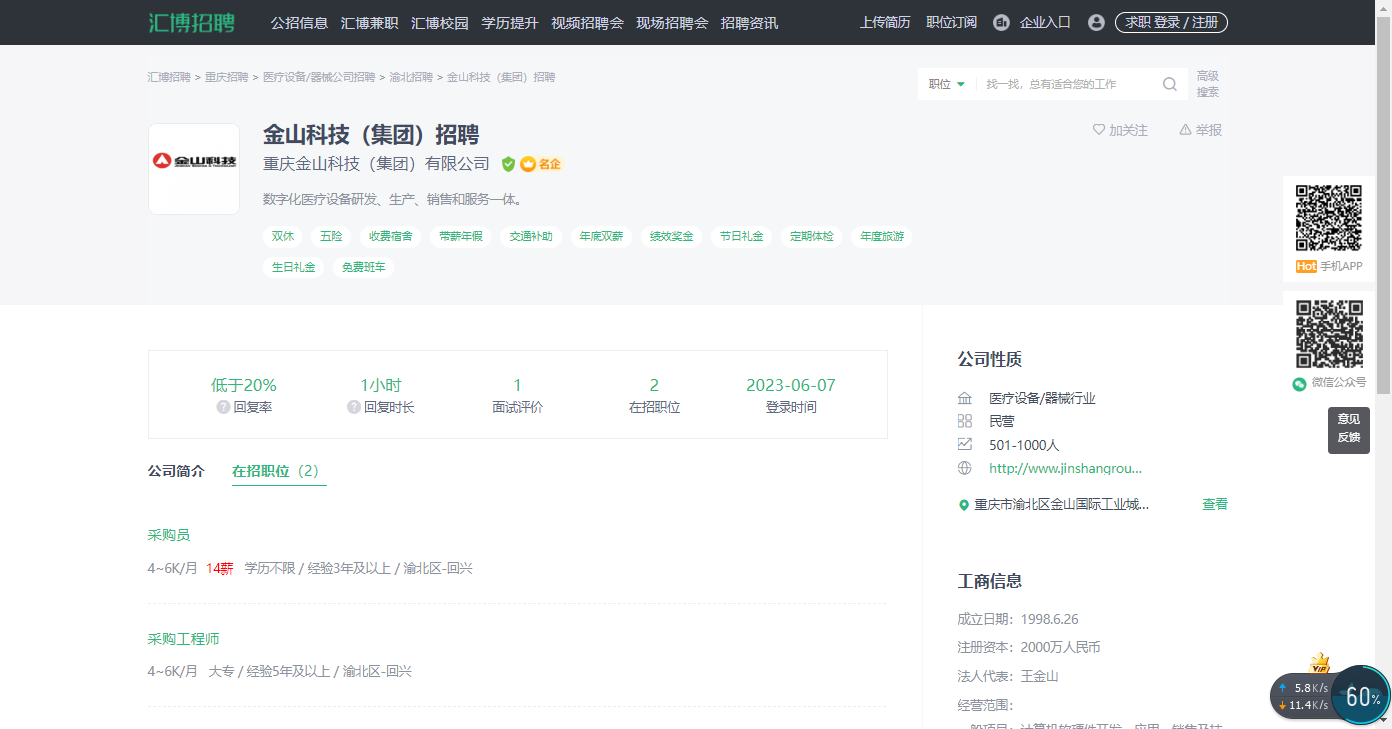Click 重庆招聘 in the breadcrumb

coord(226,77)
